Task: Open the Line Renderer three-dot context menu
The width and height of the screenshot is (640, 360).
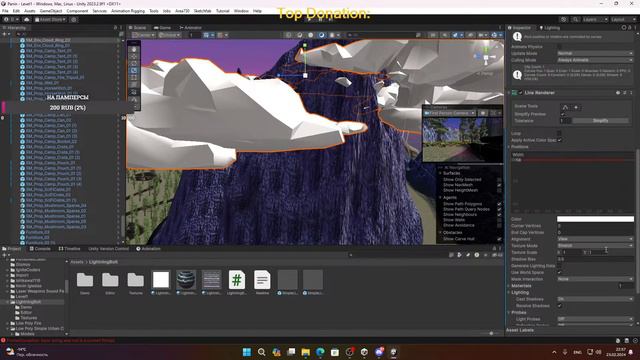Action: coord(631,93)
